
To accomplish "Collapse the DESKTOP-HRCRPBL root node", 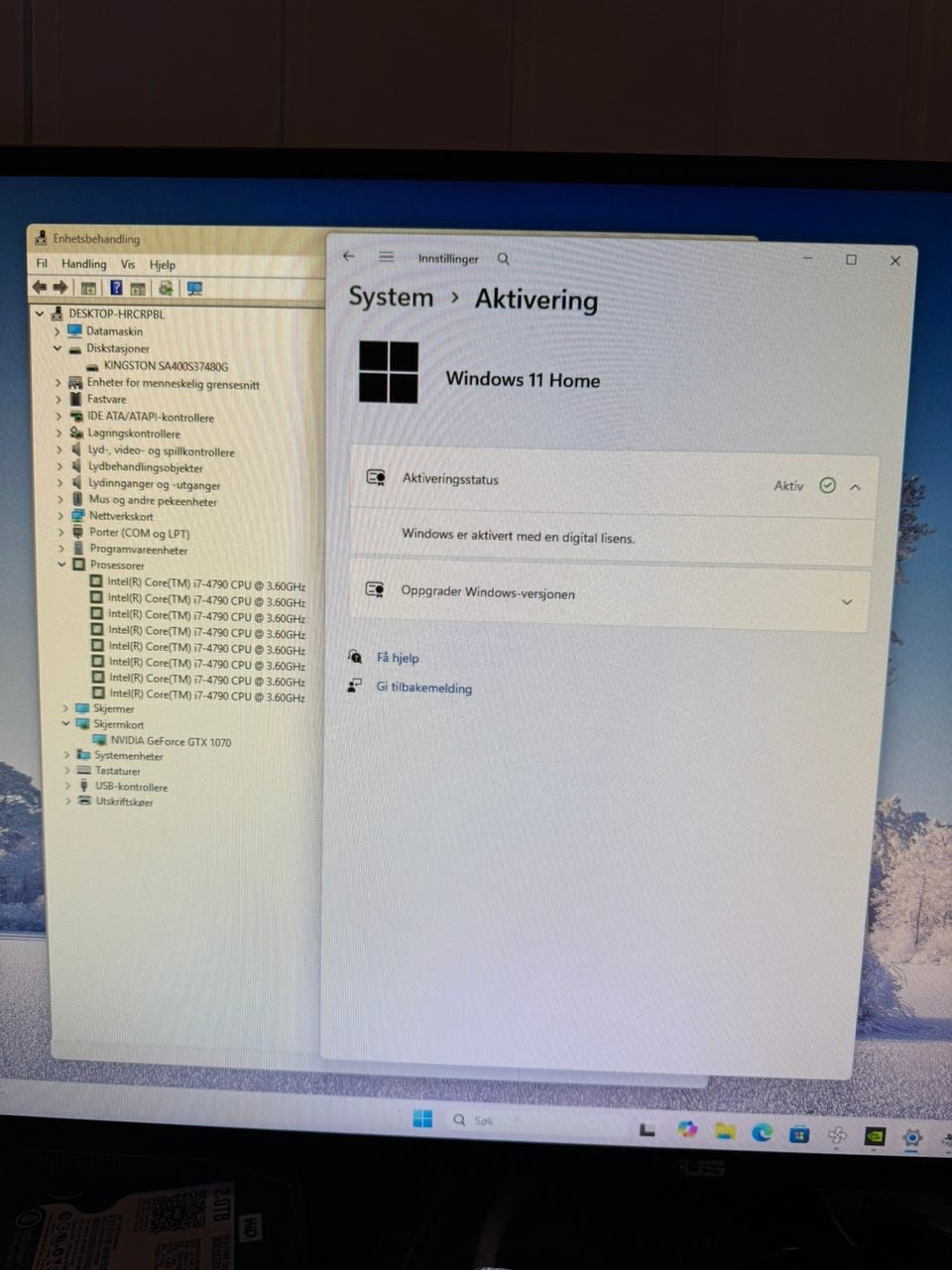I will point(40,314).
